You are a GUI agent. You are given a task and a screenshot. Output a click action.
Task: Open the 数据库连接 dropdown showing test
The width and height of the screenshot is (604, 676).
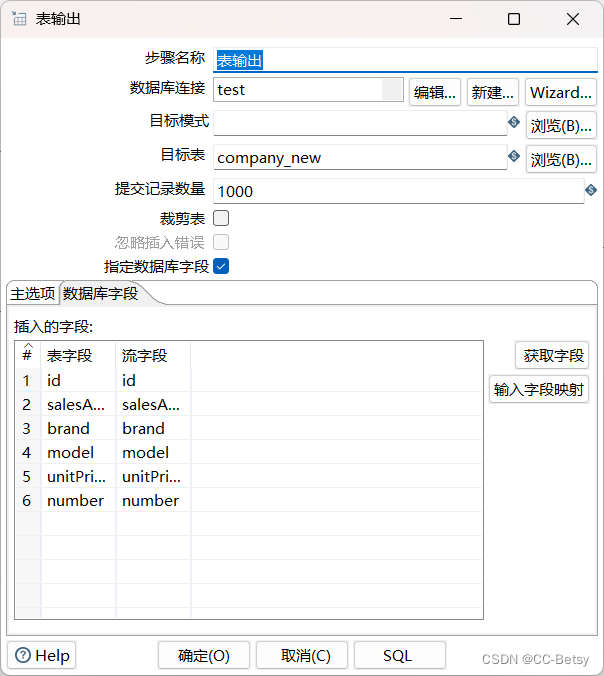(308, 90)
